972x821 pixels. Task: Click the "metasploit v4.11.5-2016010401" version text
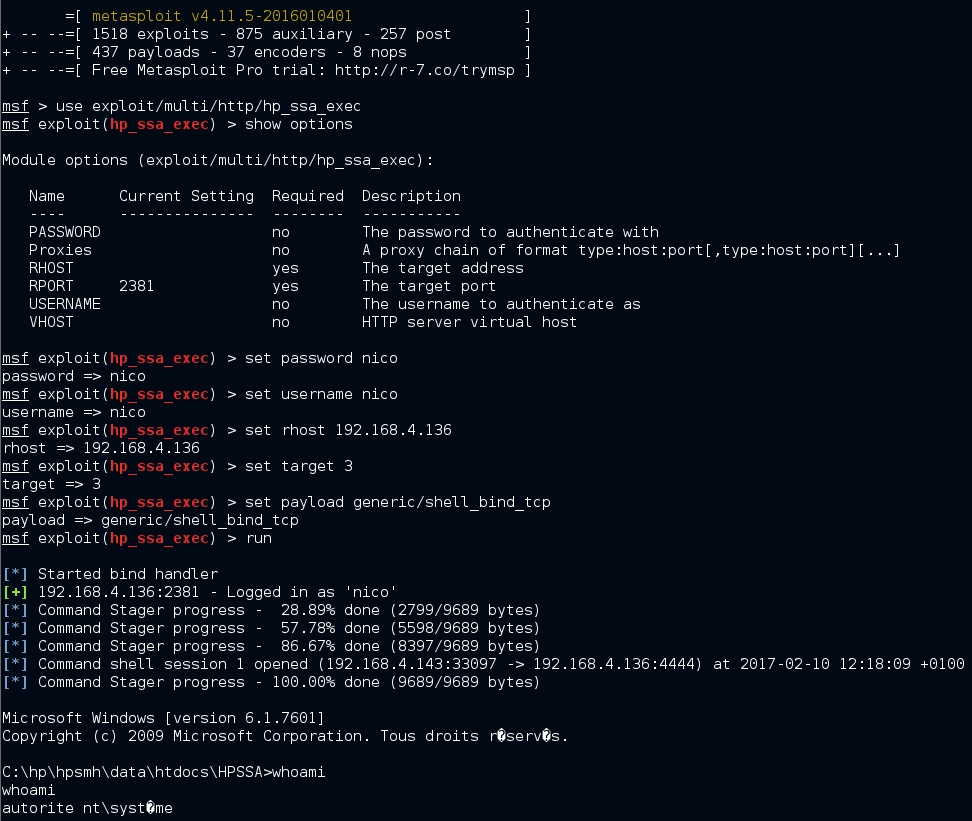(222, 16)
